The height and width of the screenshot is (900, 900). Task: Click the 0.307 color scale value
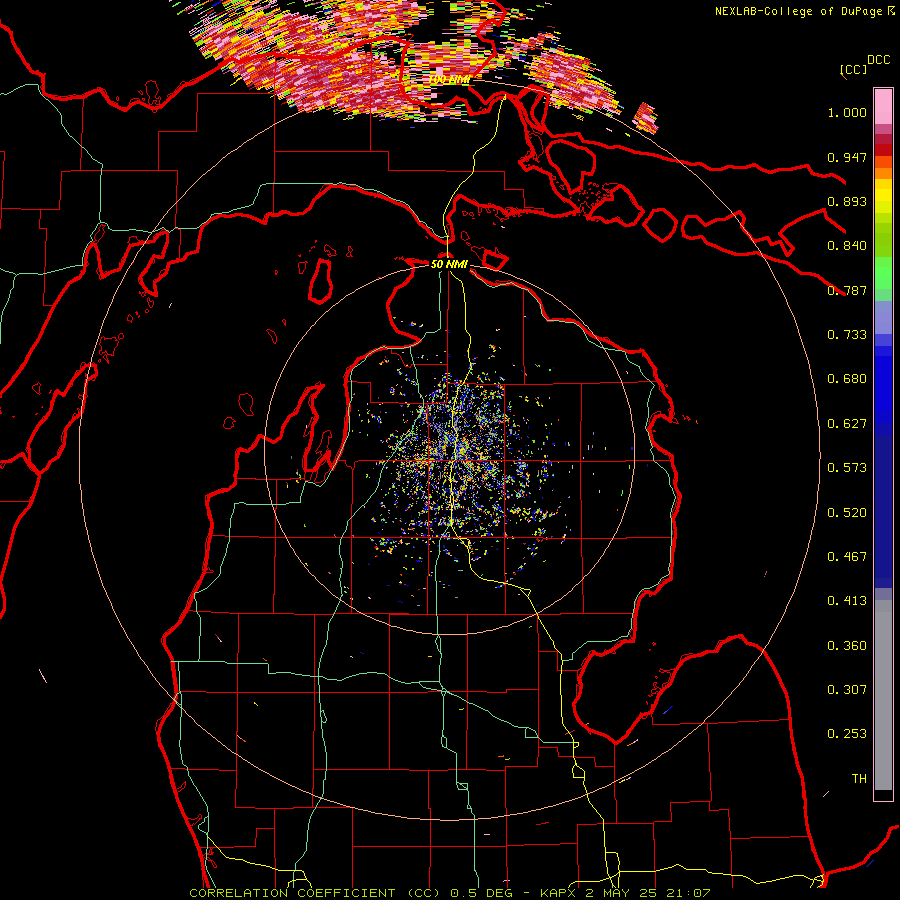[x=847, y=690]
